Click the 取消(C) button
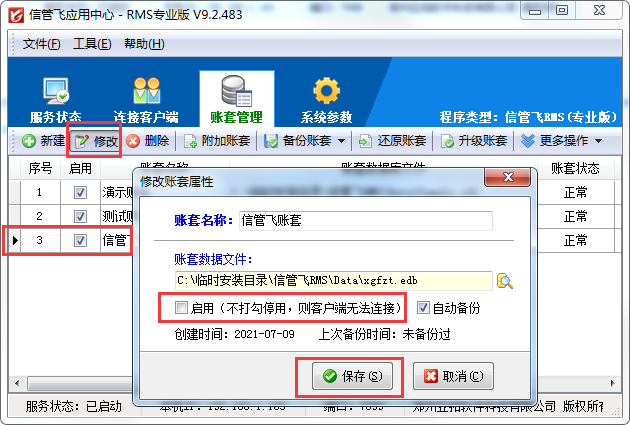The width and height of the screenshot is (630, 425). pyautogui.click(x=453, y=376)
